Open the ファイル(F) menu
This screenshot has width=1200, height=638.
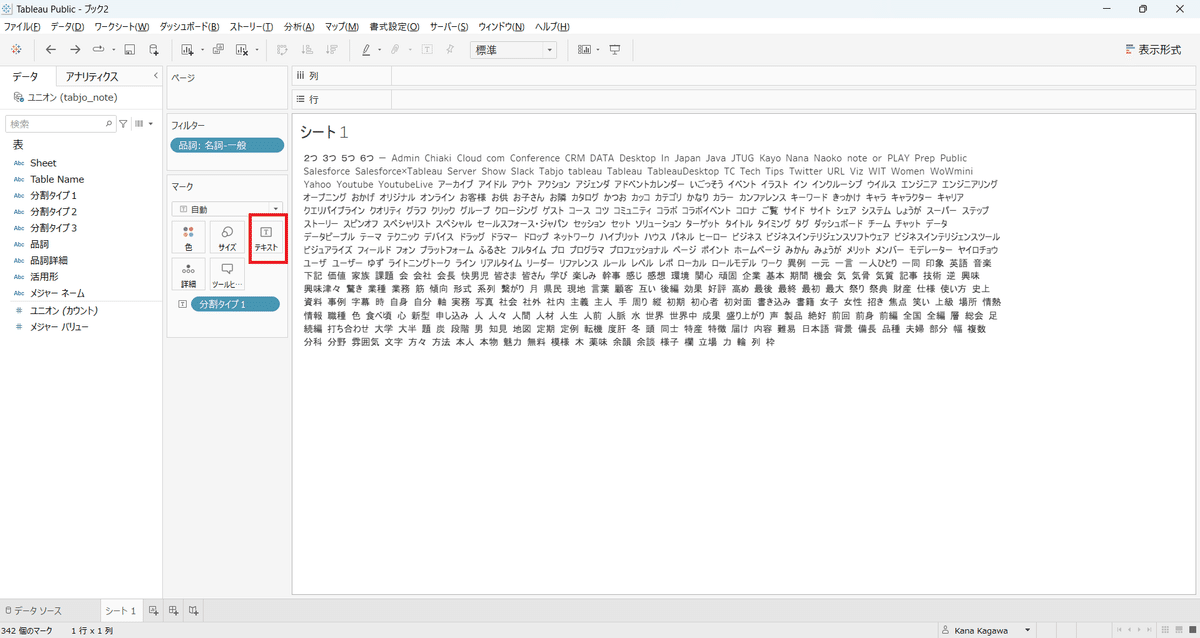[x=24, y=27]
